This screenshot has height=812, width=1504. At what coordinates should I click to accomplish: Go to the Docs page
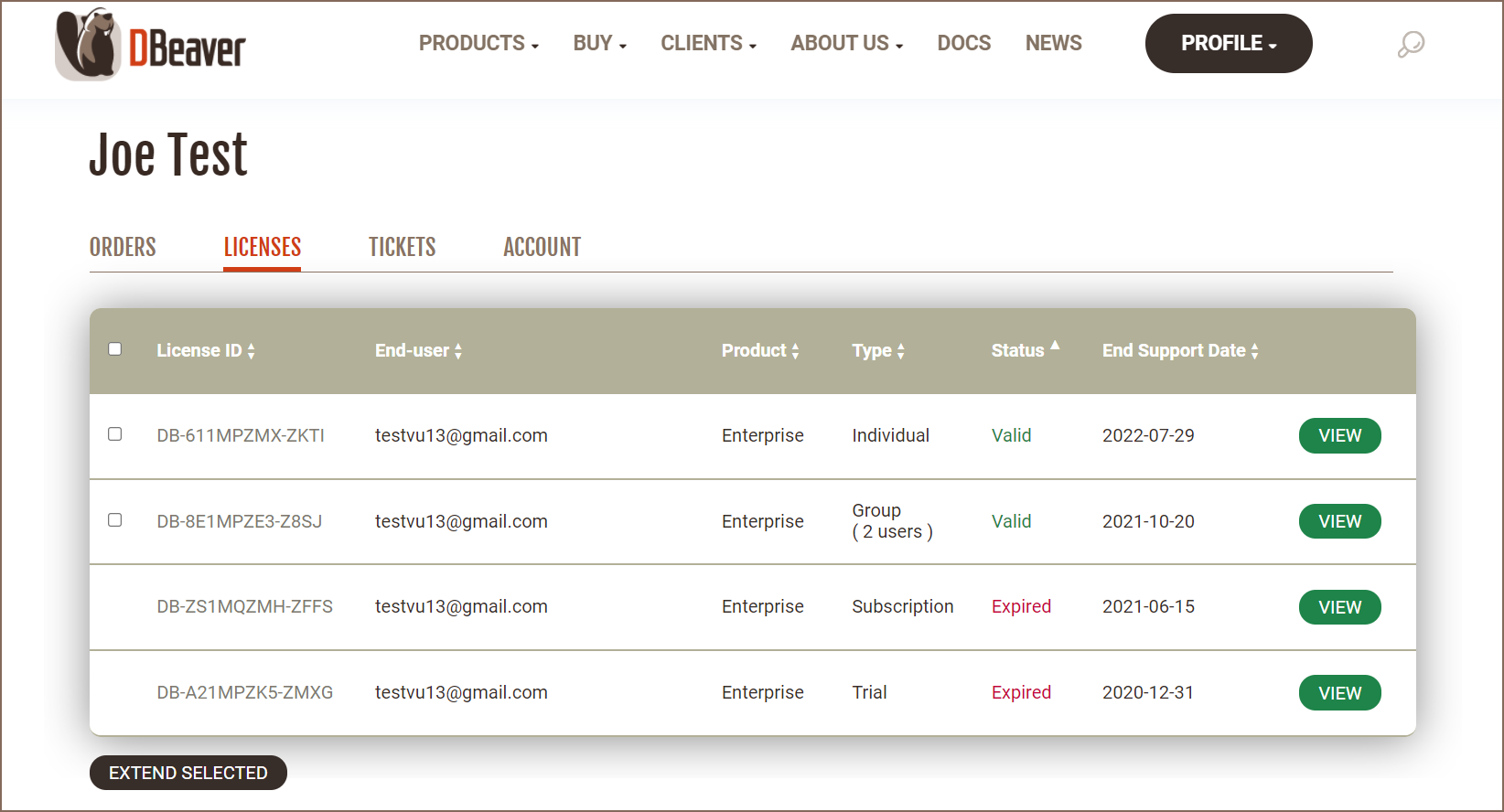[x=963, y=44]
